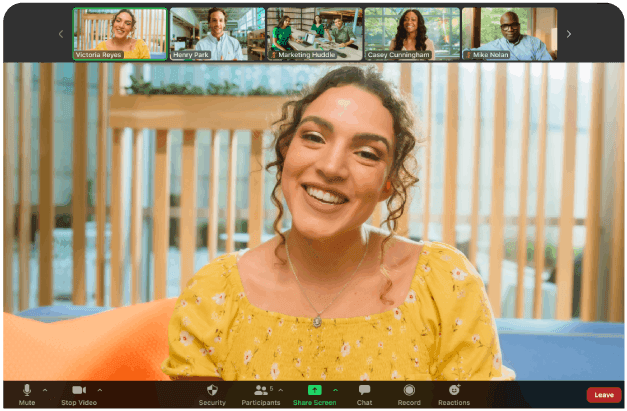Select Henry Park video thumbnail
This screenshot has width=627, height=411.
click(x=217, y=34)
